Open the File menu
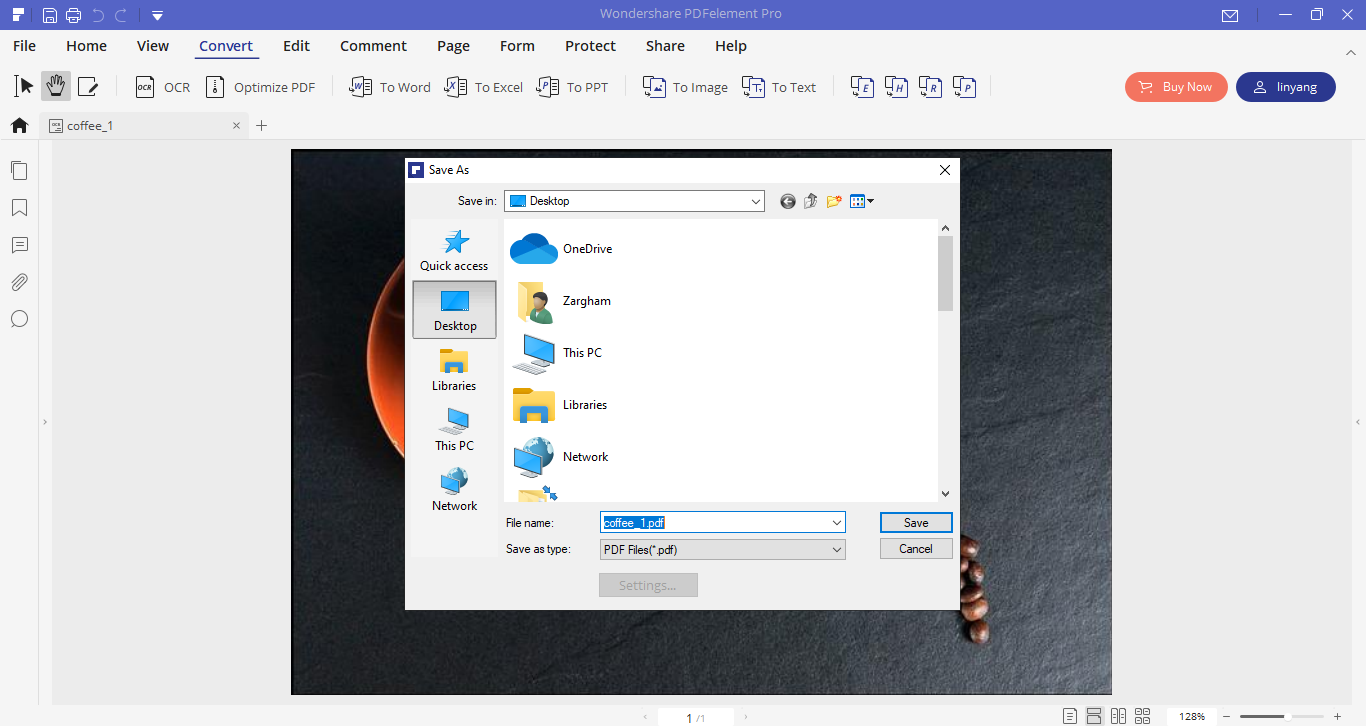Screen dimensions: 1366x726 pyautogui.click(x=24, y=46)
